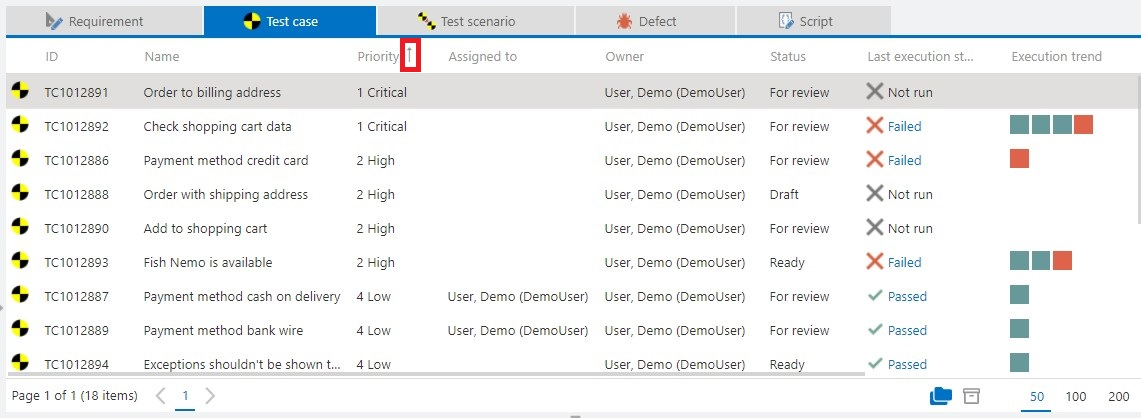The width and height of the screenshot is (1141, 418).
Task: Click the test case icon for TC1012891
Action: coord(20,92)
